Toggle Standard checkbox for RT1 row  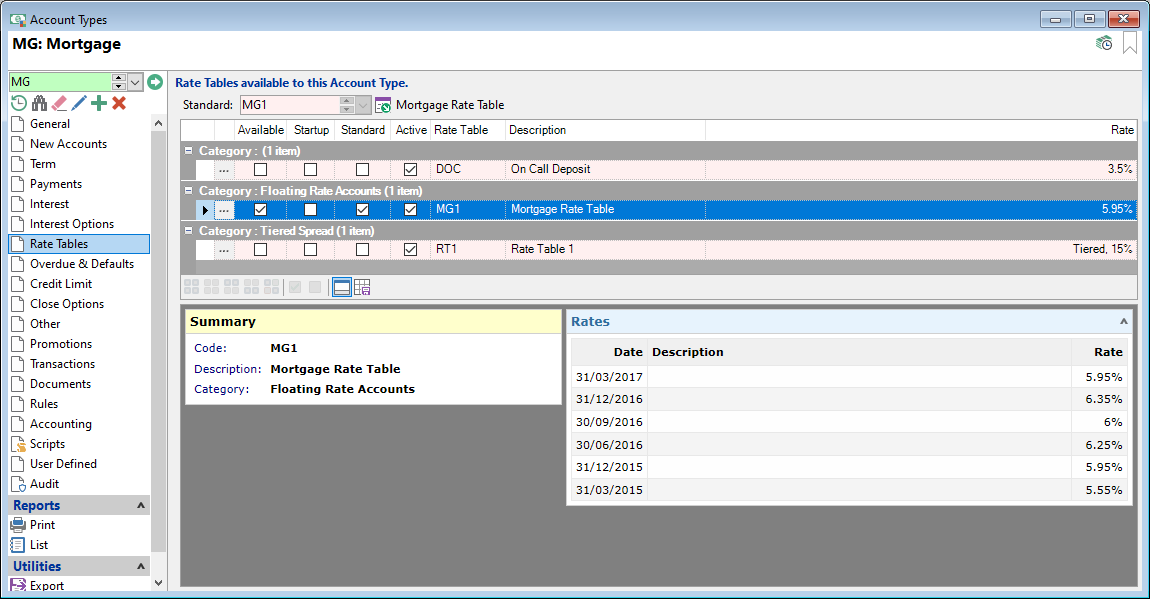tap(362, 249)
